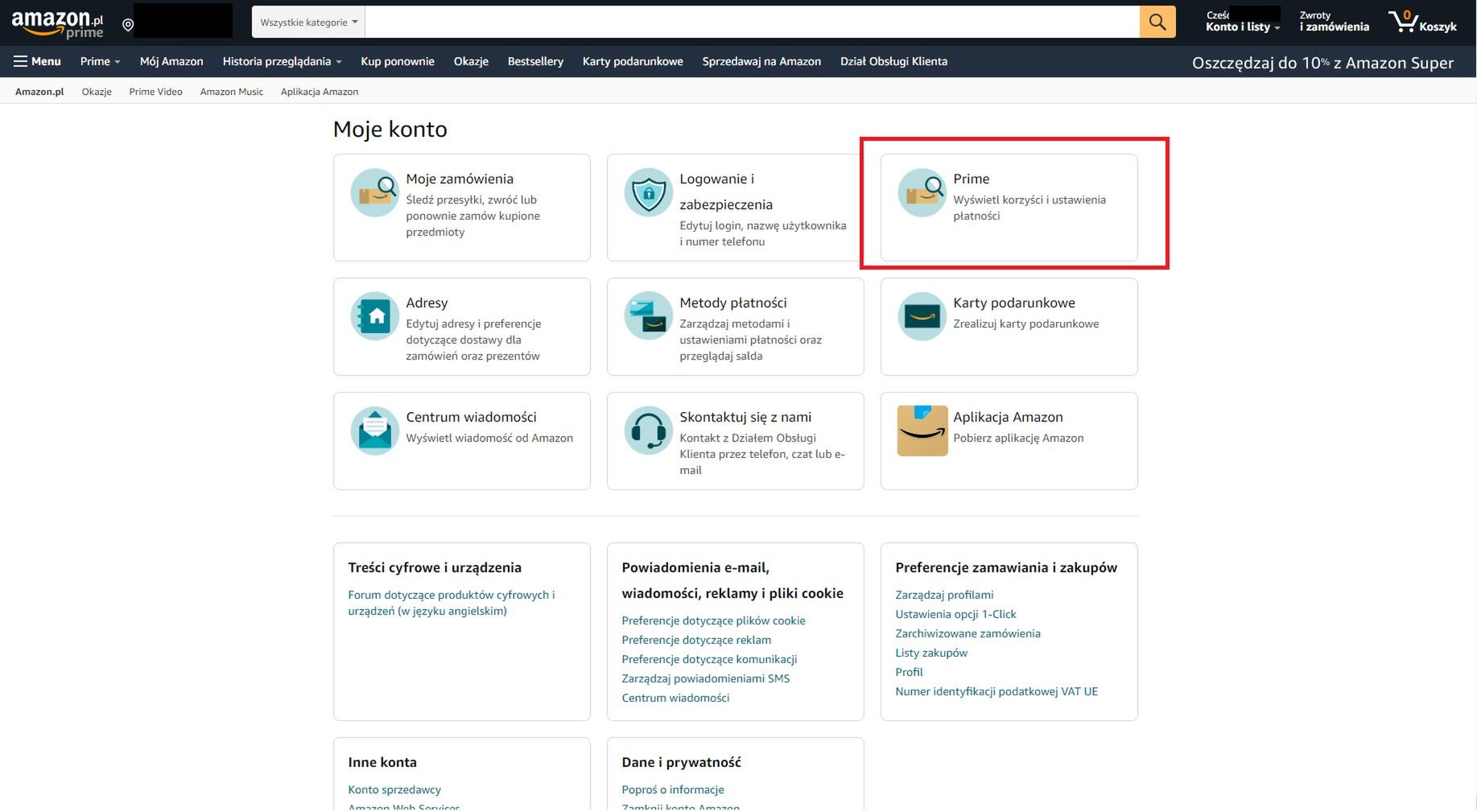
Task: Open the Centrum wiadomości link under notifications
Action: click(675, 698)
